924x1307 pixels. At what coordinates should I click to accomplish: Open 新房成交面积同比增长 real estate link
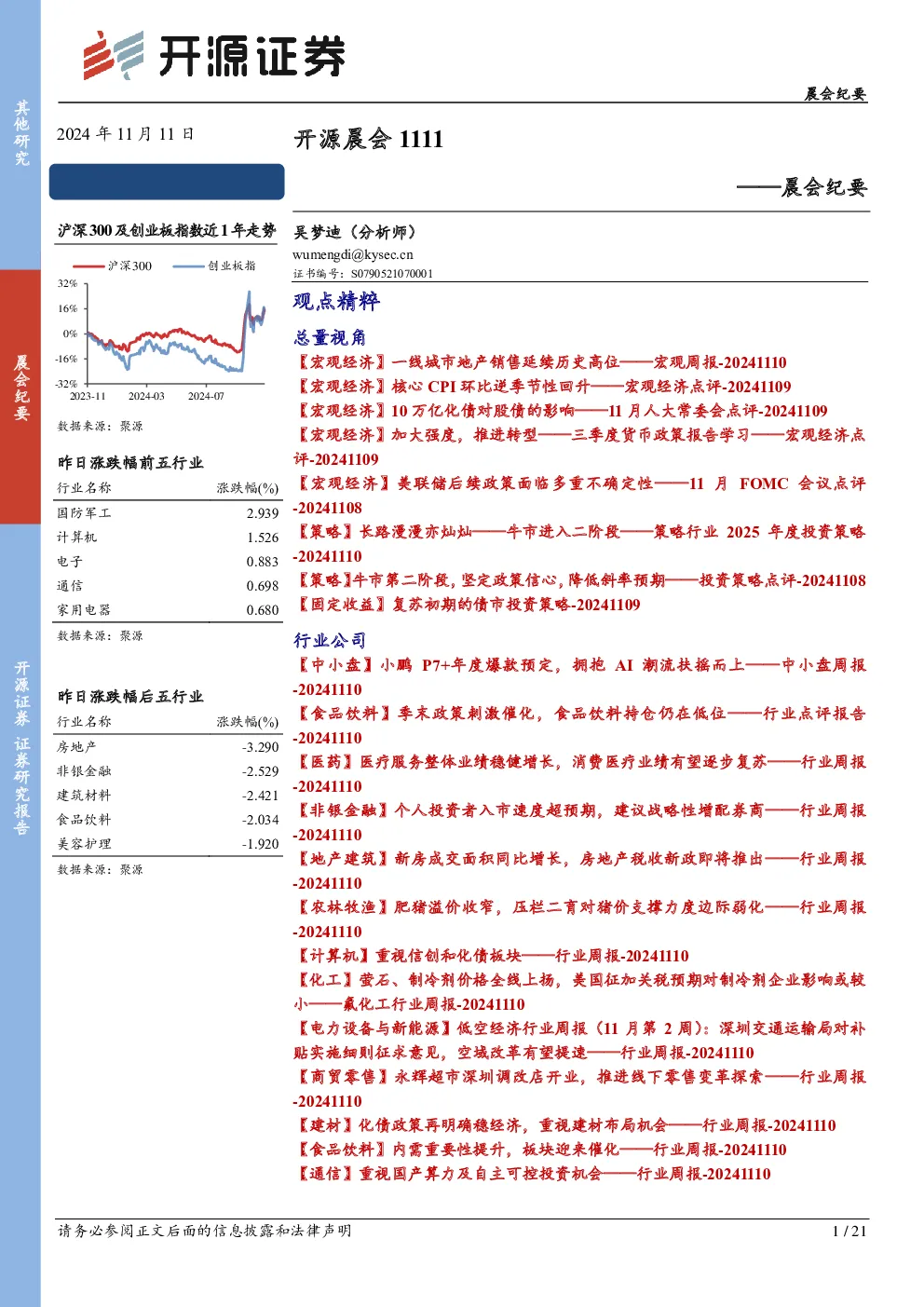[579, 871]
